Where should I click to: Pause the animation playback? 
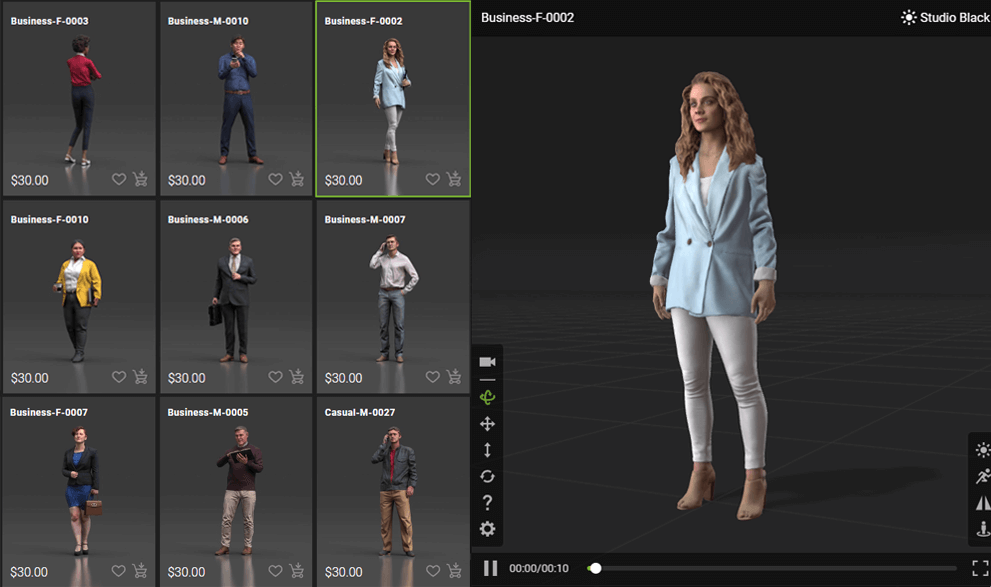coord(490,568)
